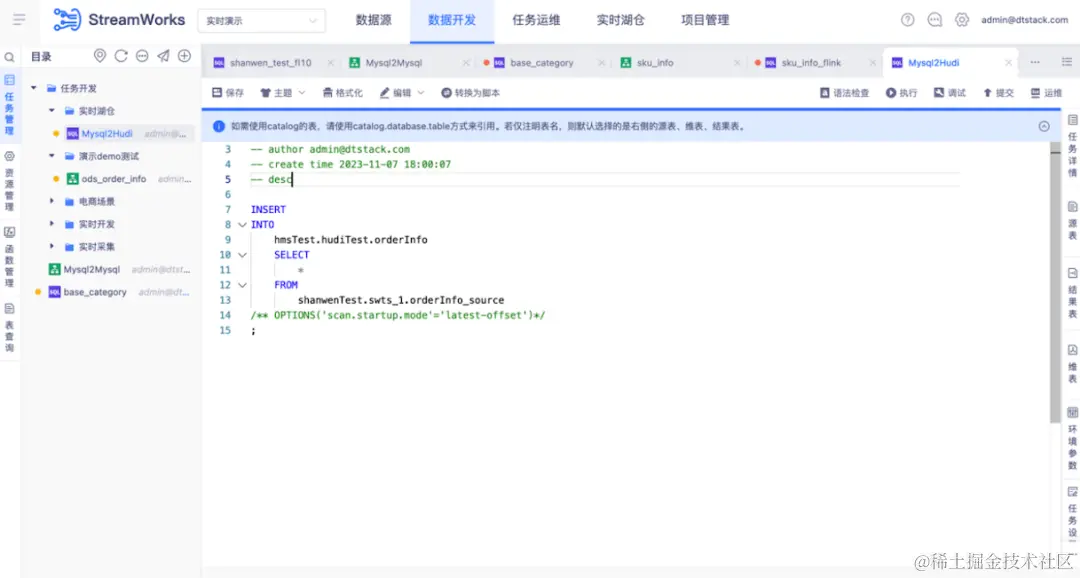The height and width of the screenshot is (578, 1080).
Task: Go to 任务运维 top menu
Action: coord(536,20)
